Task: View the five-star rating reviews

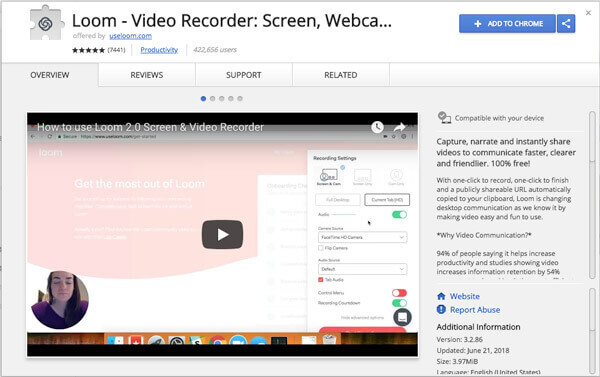Action: click(88, 50)
